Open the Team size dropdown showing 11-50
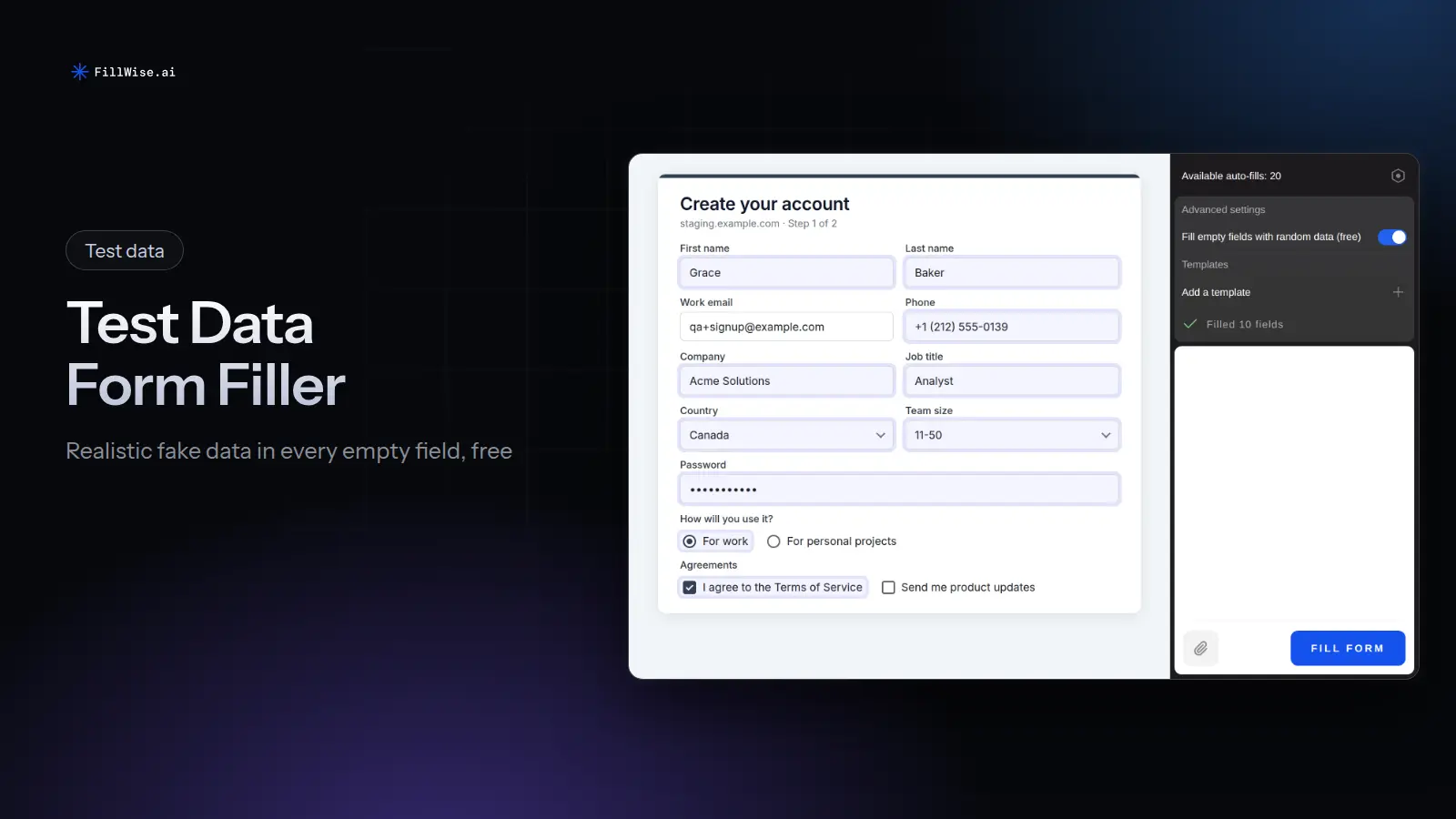Screen dimensions: 1456x819 click(1012, 435)
